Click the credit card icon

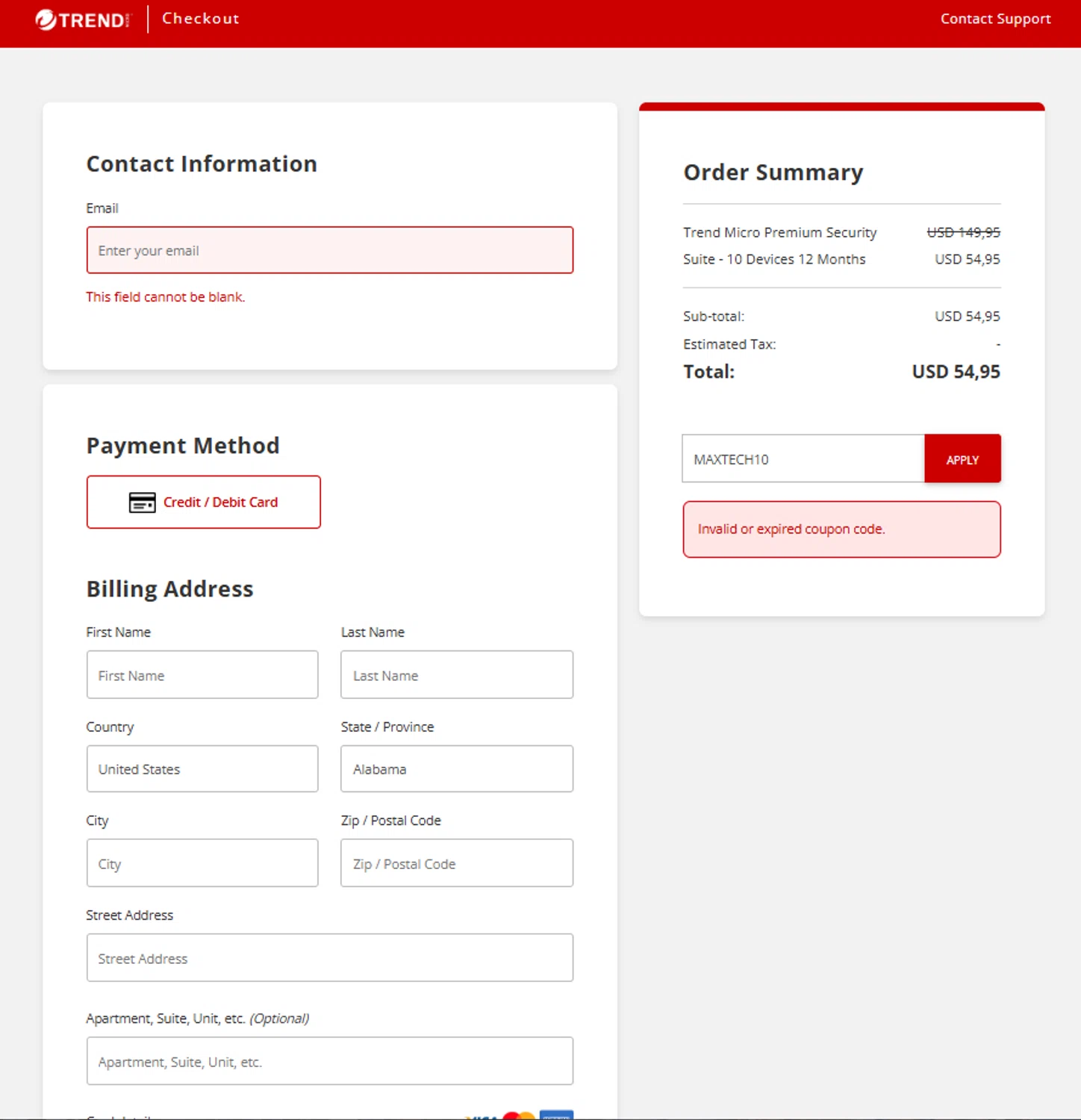click(143, 503)
